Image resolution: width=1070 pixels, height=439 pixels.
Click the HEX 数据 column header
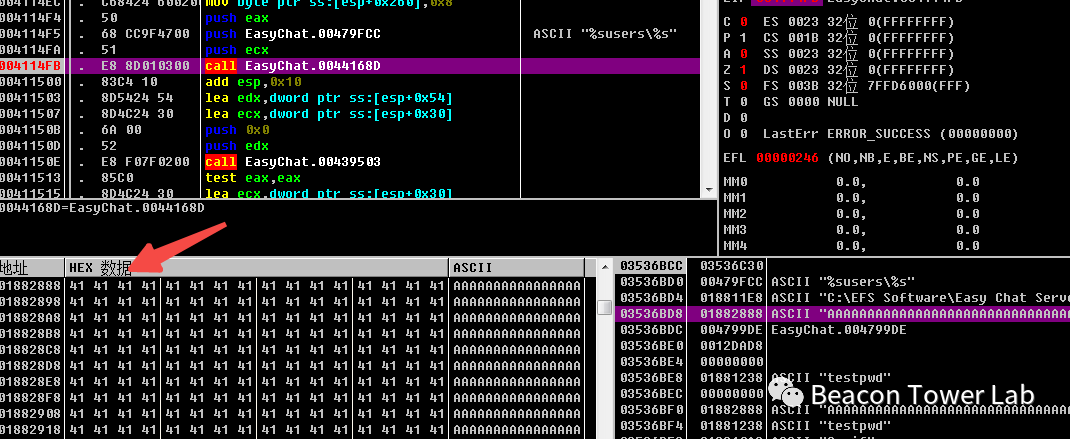pyautogui.click(x=257, y=268)
